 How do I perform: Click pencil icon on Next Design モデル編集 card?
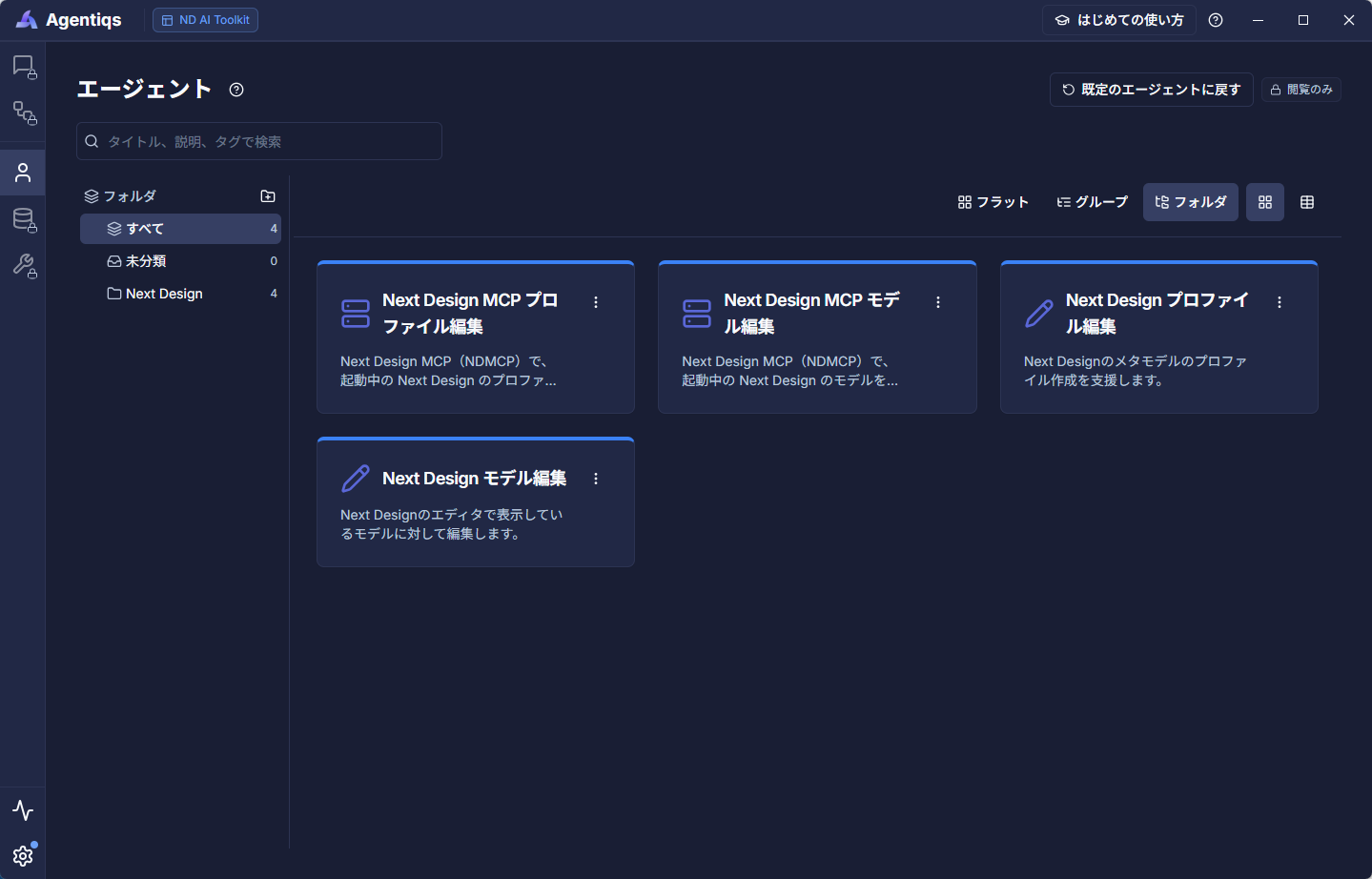[x=356, y=479]
